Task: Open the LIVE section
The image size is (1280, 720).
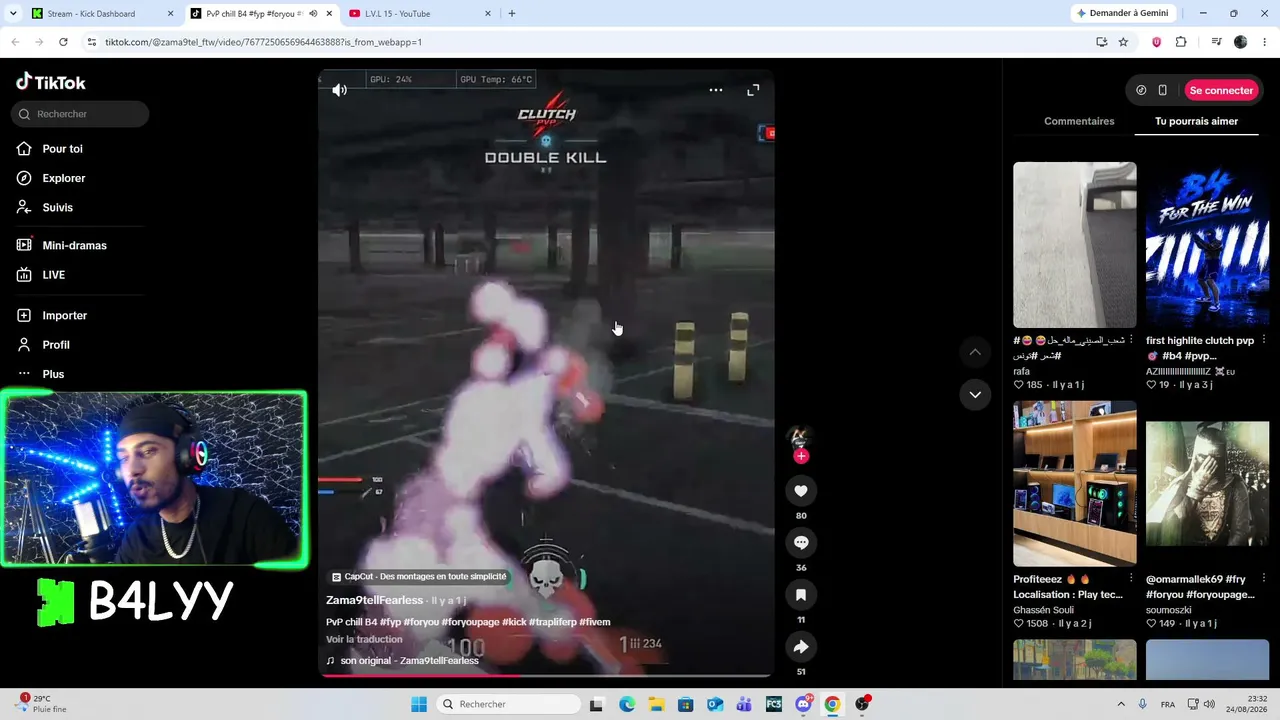Action: click(x=53, y=275)
